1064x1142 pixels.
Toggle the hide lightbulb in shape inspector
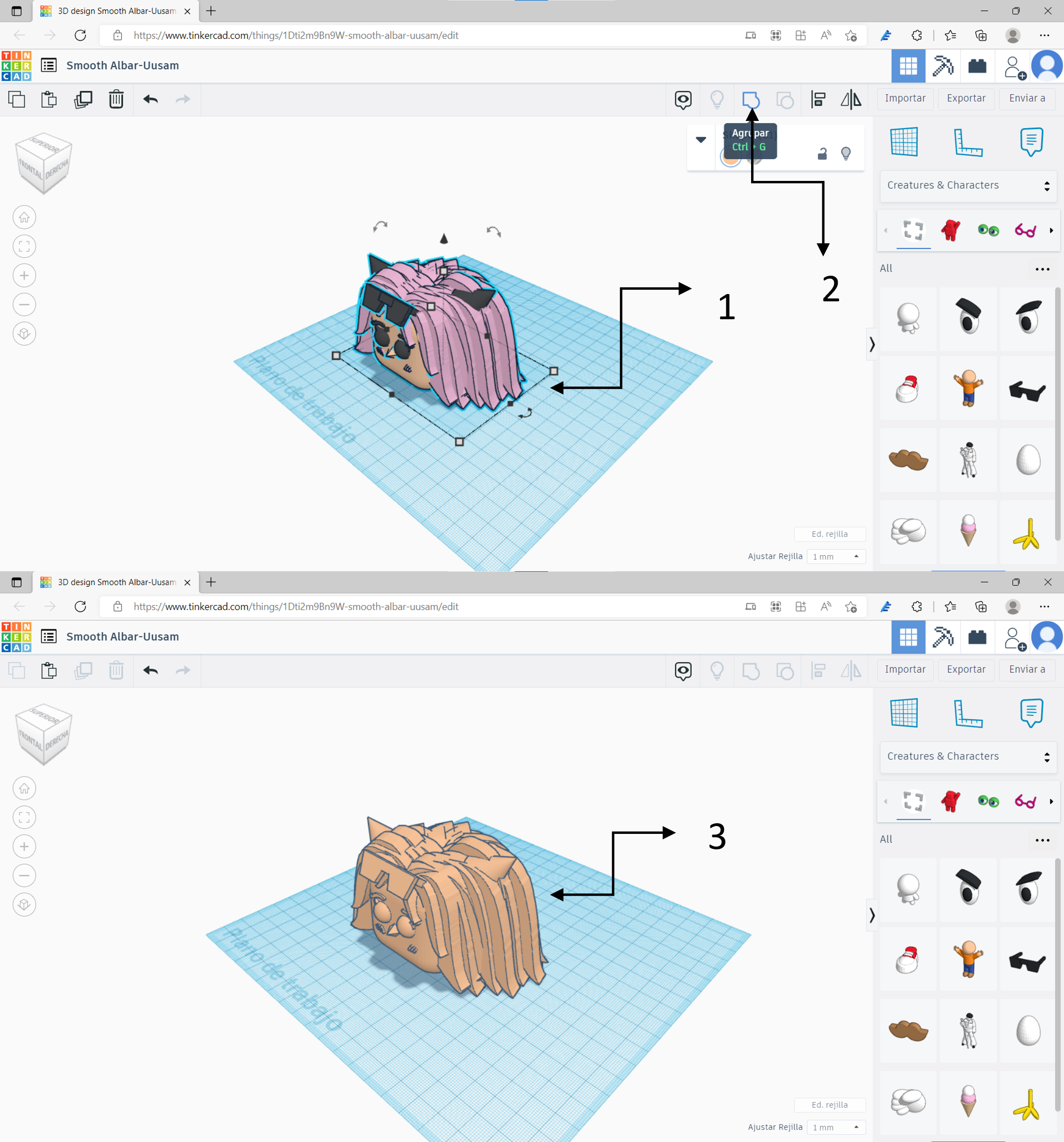[846, 153]
